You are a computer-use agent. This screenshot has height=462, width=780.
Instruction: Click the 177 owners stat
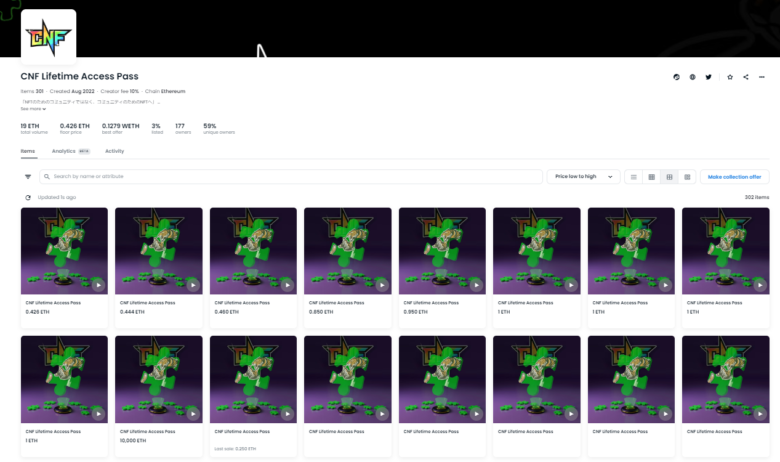coord(183,128)
